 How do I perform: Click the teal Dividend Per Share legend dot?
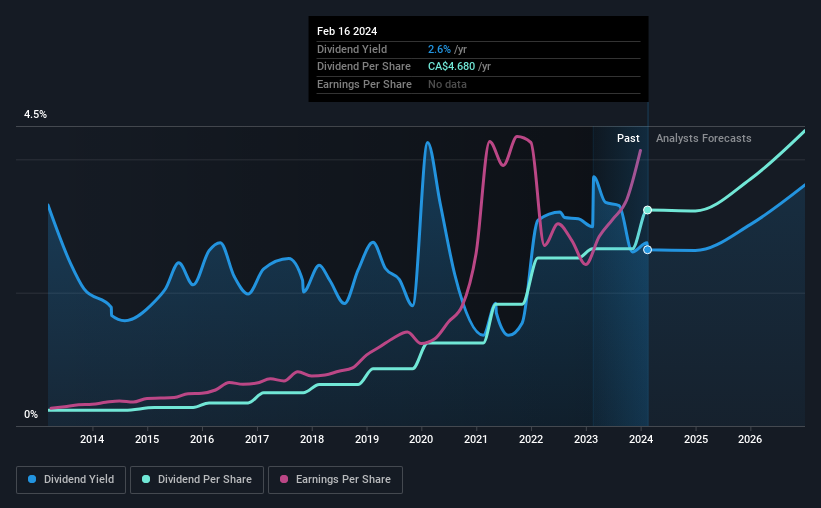tap(146, 479)
